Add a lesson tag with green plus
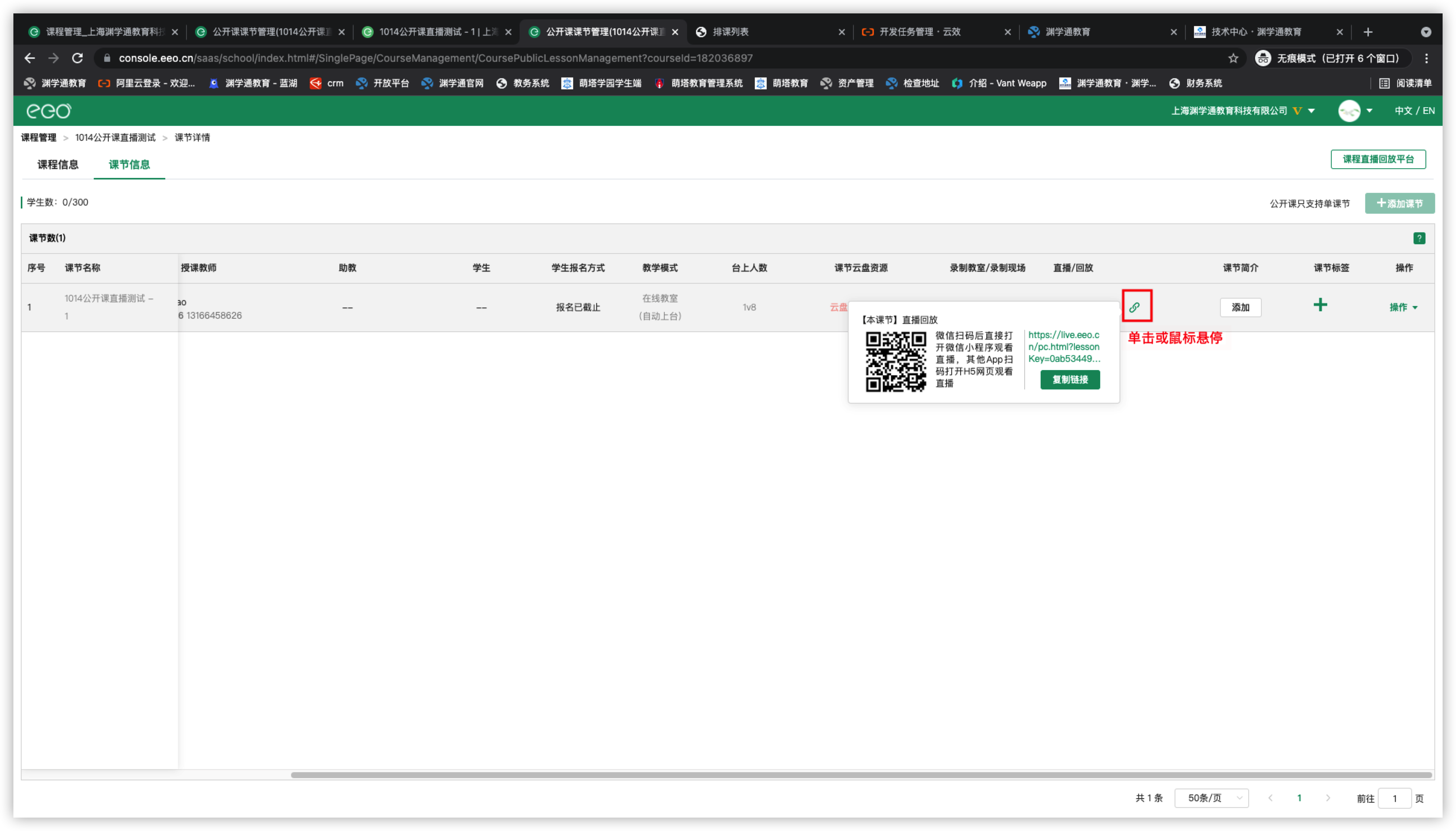Screen dimensions: 1456x831 tap(1320, 305)
